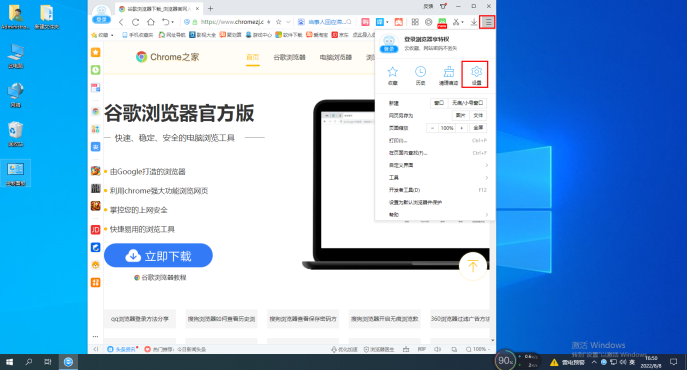
Task: Open the 历史 clock icon in menu
Action: pyautogui.click(x=420, y=75)
